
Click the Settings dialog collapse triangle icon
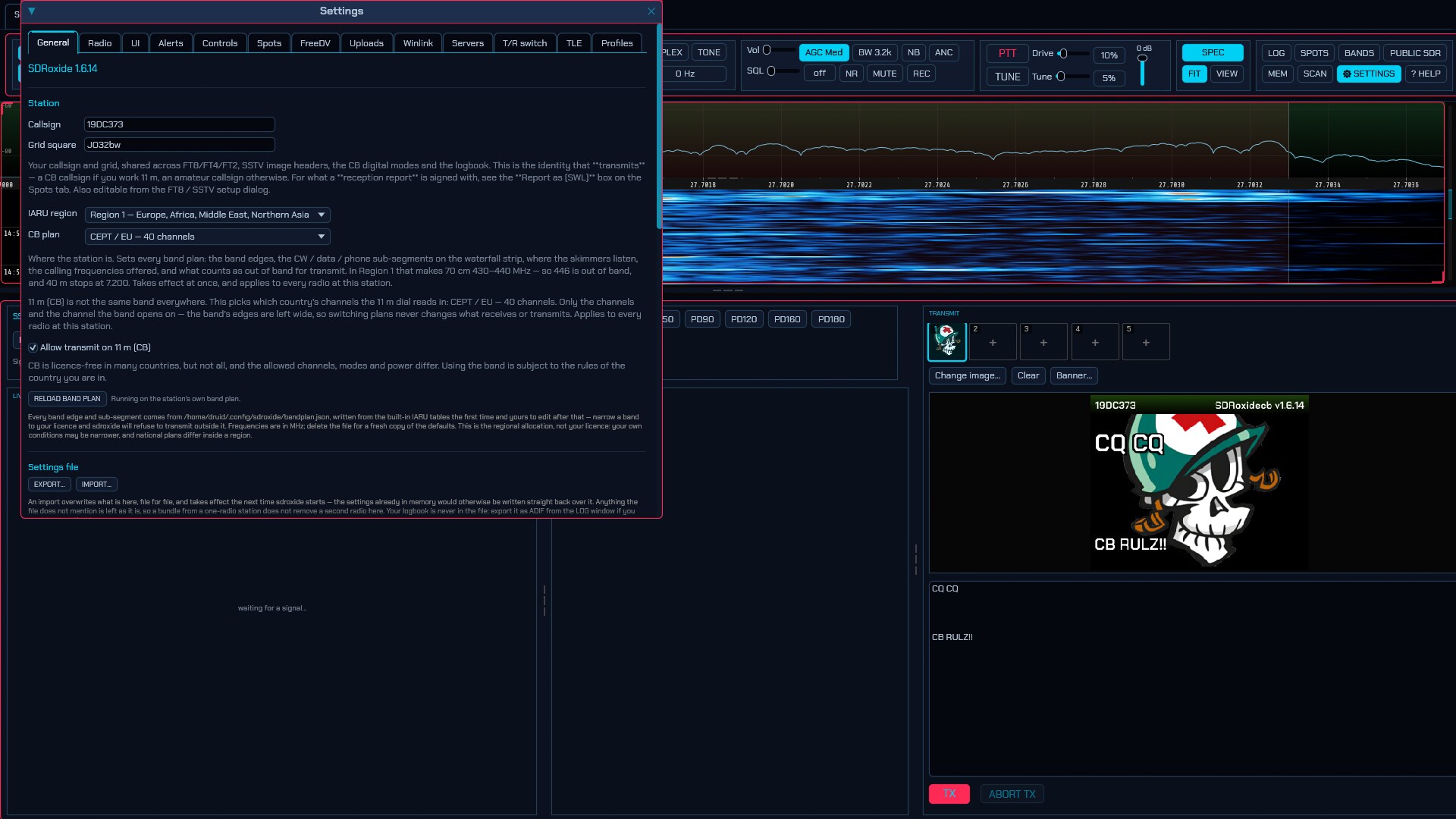pyautogui.click(x=31, y=11)
